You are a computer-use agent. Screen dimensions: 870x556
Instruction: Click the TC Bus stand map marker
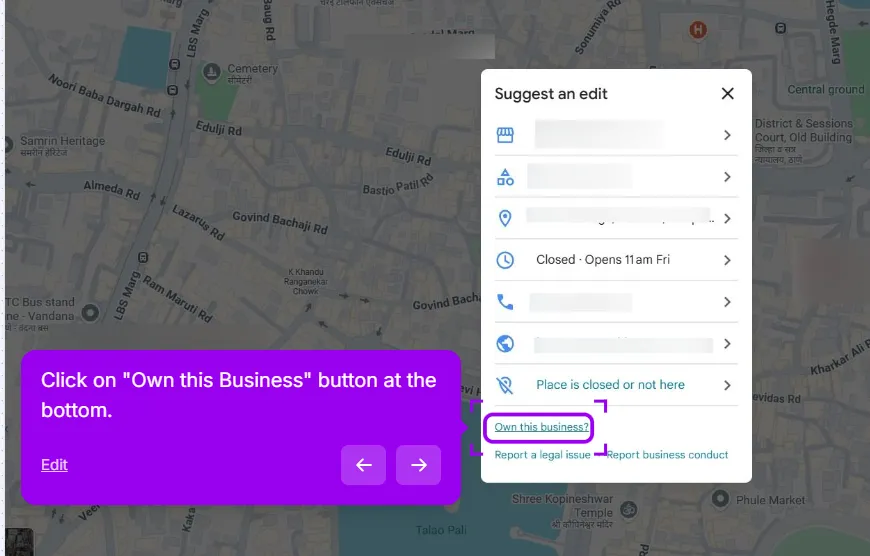tap(90, 313)
